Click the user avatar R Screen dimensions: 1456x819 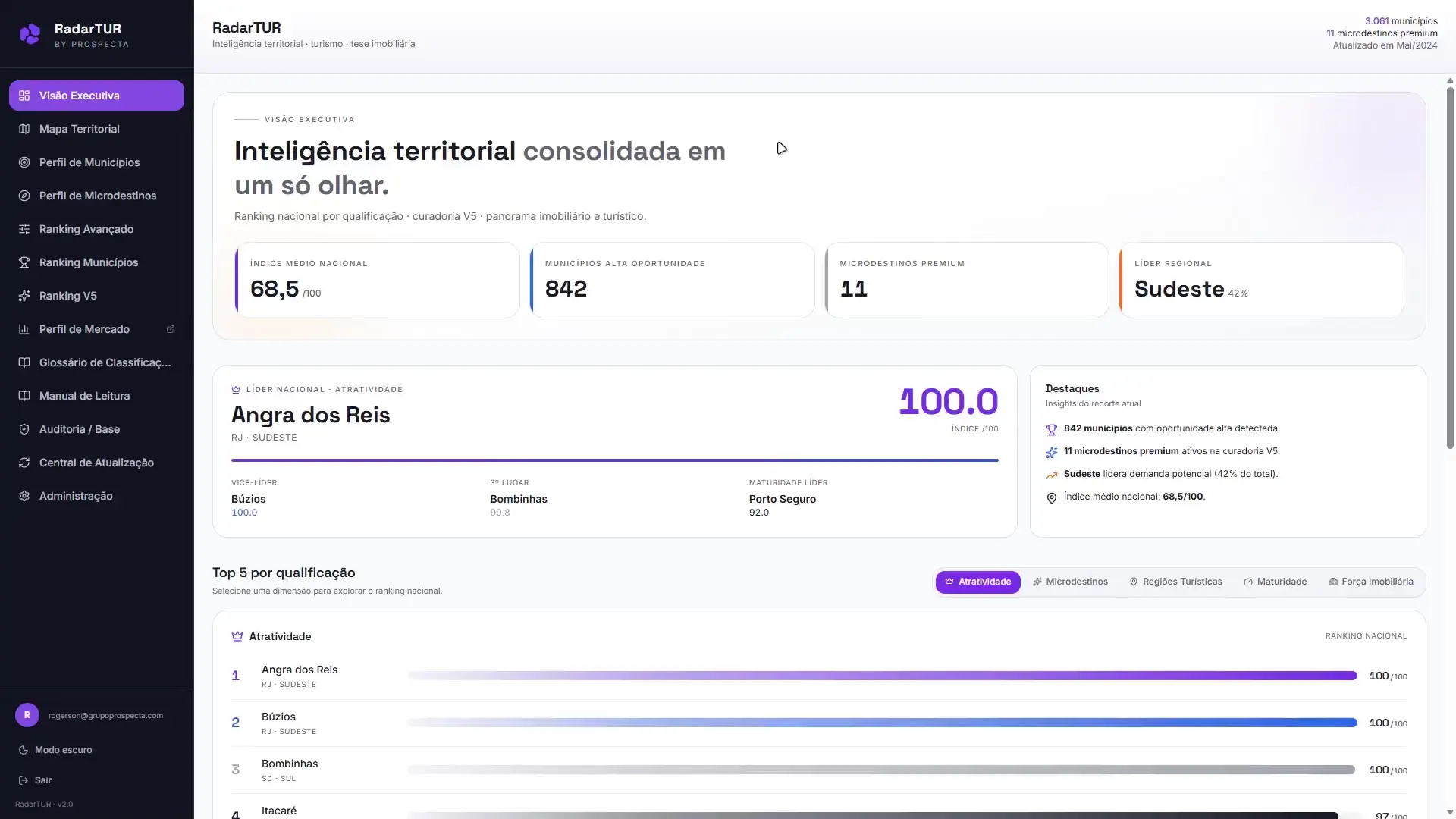(x=27, y=715)
